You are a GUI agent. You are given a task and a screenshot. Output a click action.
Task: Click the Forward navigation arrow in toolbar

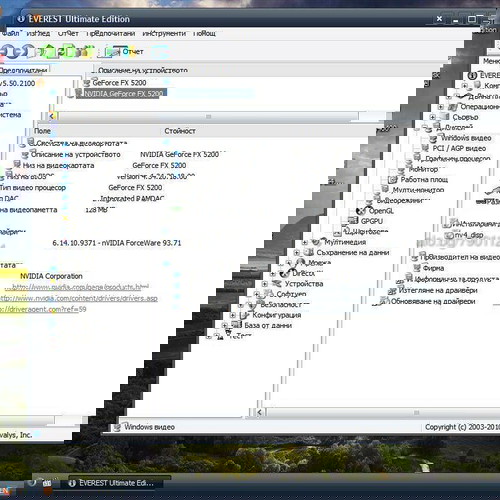click(28, 52)
